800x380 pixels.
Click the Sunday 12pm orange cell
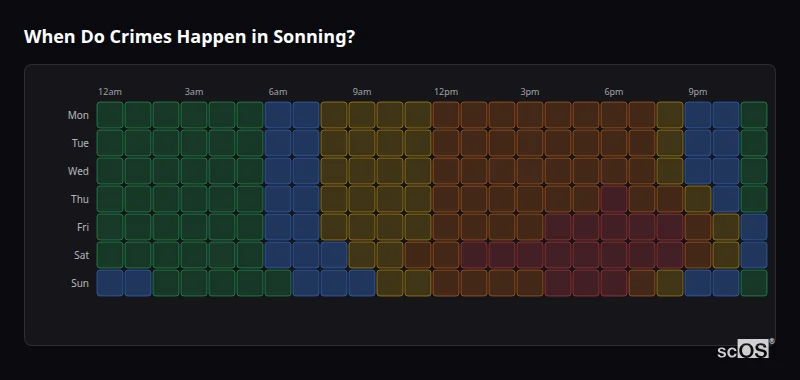tap(446, 283)
